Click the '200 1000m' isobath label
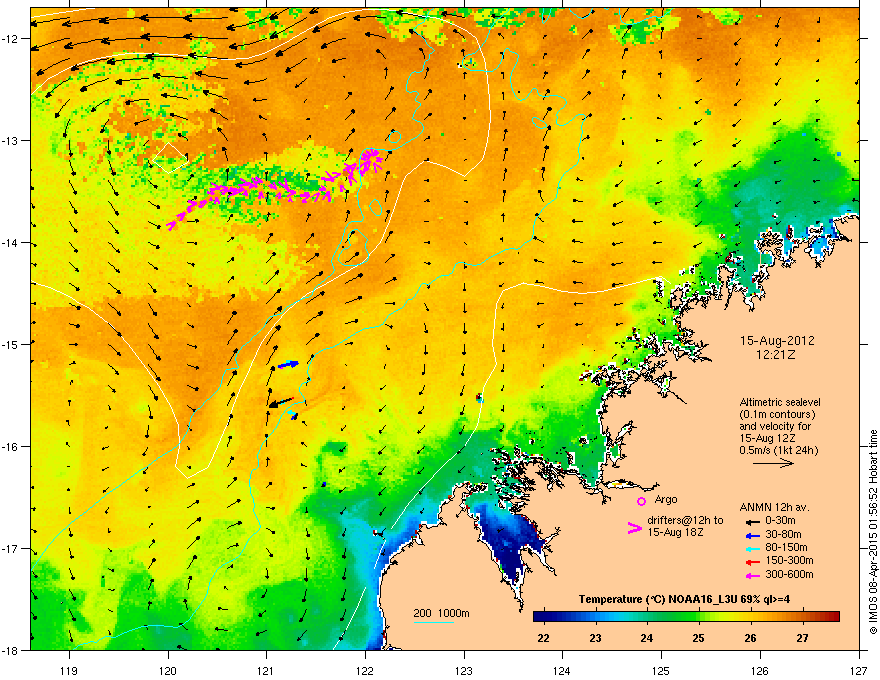The image size is (880, 680). pyautogui.click(x=441, y=613)
